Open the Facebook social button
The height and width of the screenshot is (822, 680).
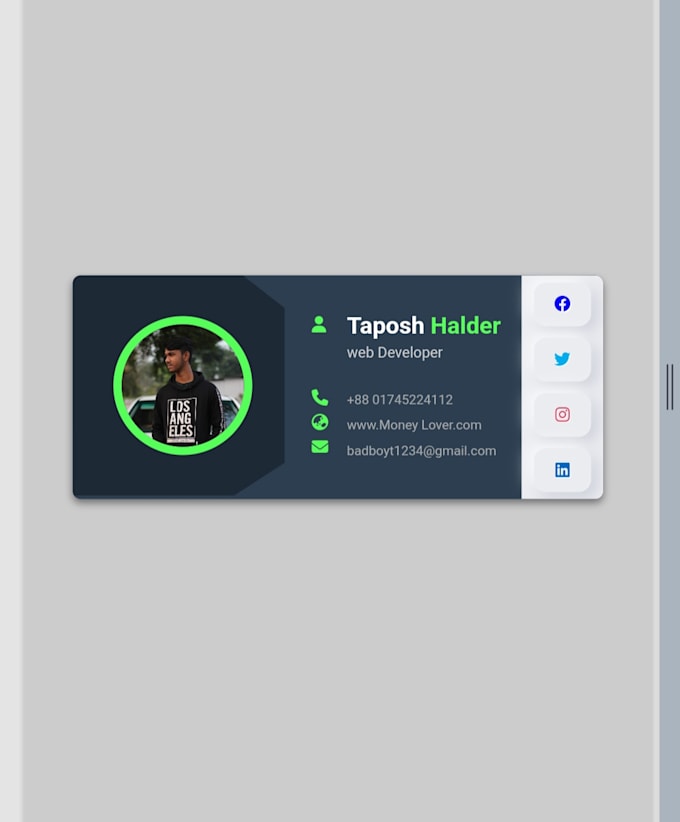562,304
